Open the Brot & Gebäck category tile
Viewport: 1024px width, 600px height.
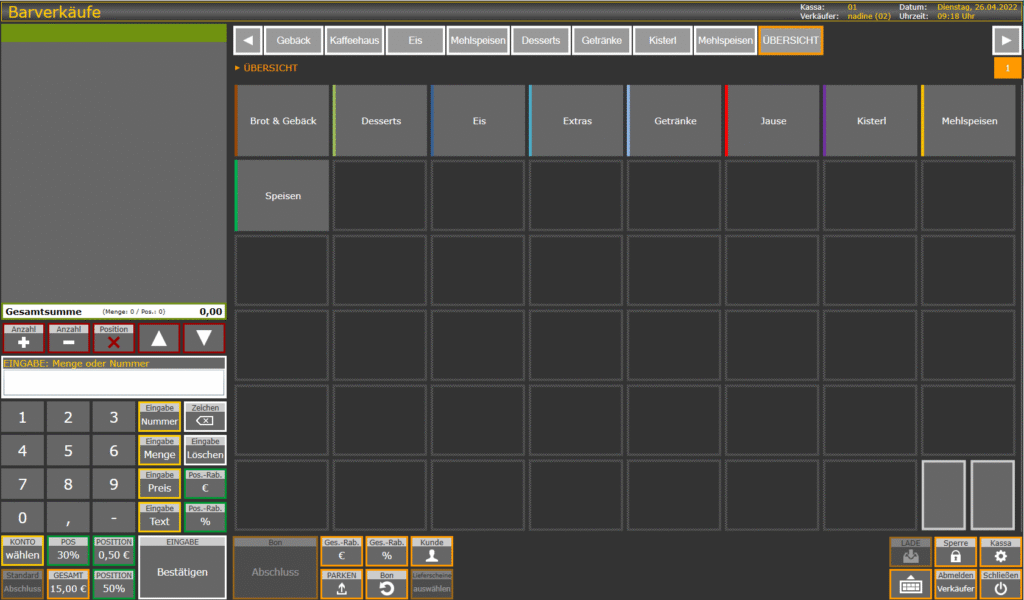point(283,121)
